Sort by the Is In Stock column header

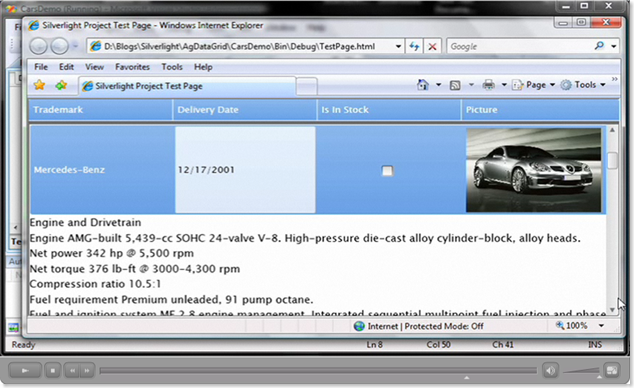tap(389, 110)
